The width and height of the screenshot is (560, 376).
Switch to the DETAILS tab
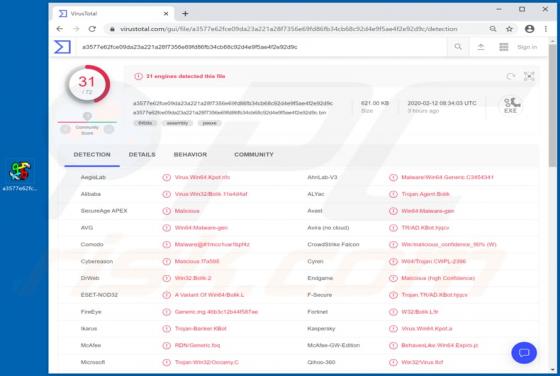(142, 155)
